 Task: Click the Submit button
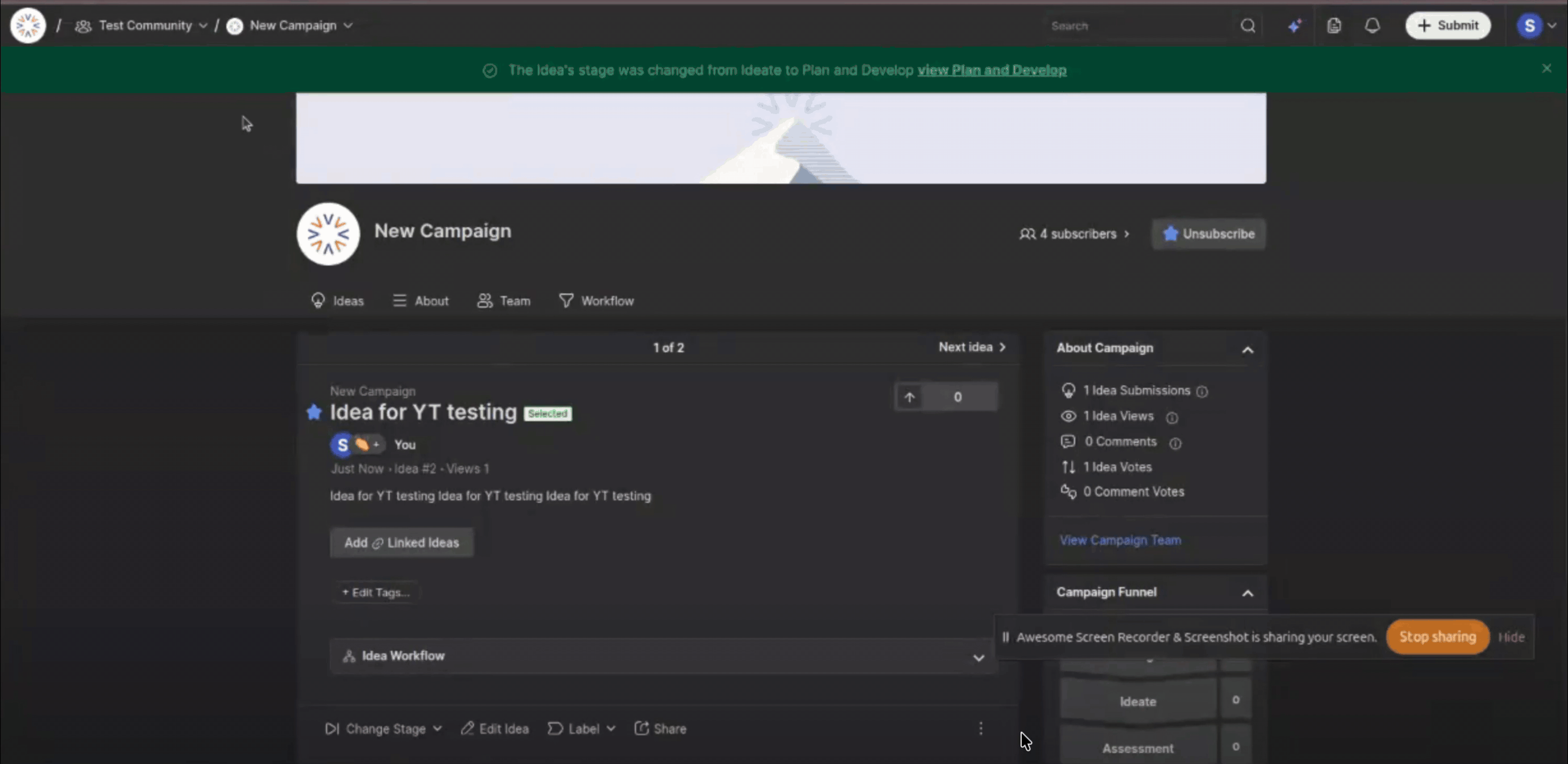pos(1448,26)
